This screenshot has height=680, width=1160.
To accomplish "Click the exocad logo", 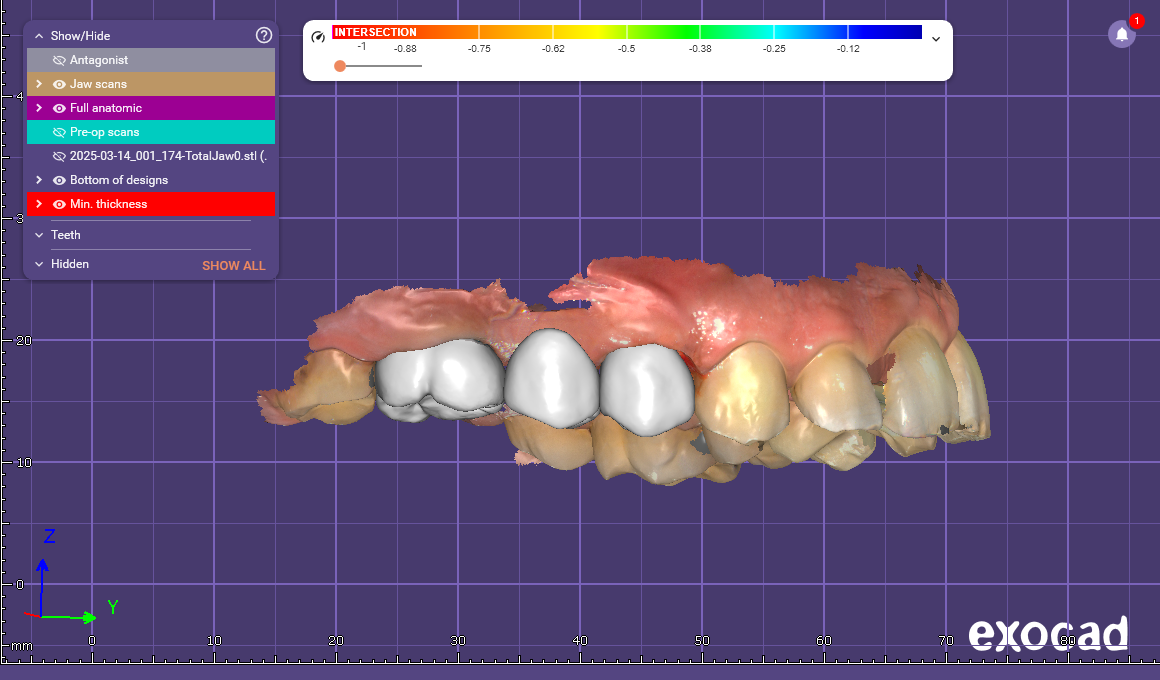I will 1047,634.
